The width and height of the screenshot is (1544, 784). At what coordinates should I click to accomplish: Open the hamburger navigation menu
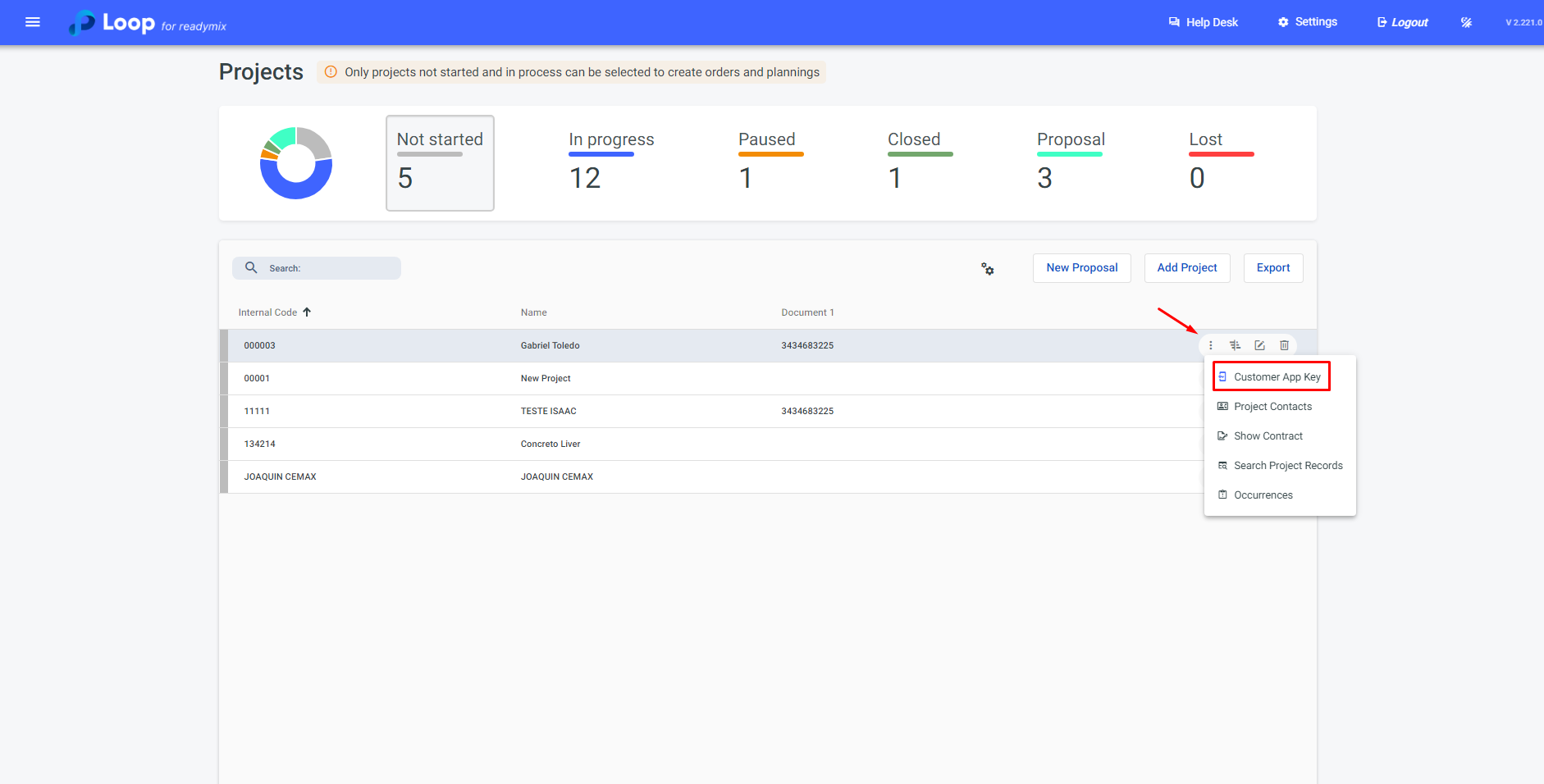(x=33, y=22)
